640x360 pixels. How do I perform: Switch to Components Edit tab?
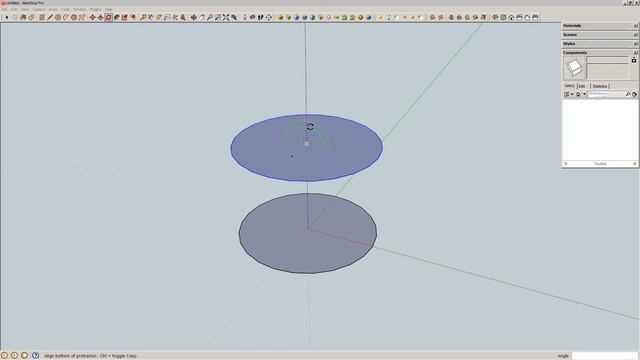click(582, 86)
